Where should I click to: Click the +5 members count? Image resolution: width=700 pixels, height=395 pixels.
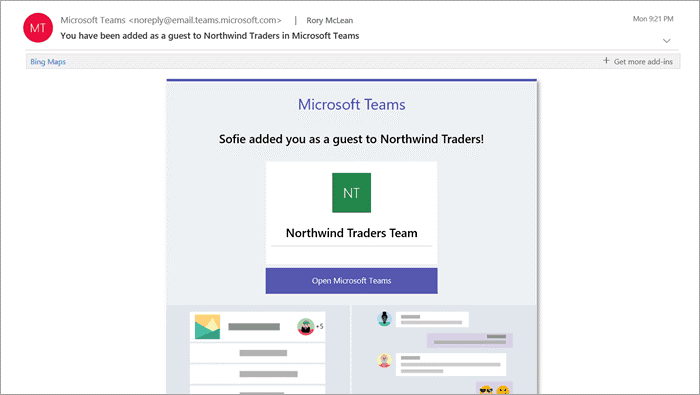pos(320,326)
